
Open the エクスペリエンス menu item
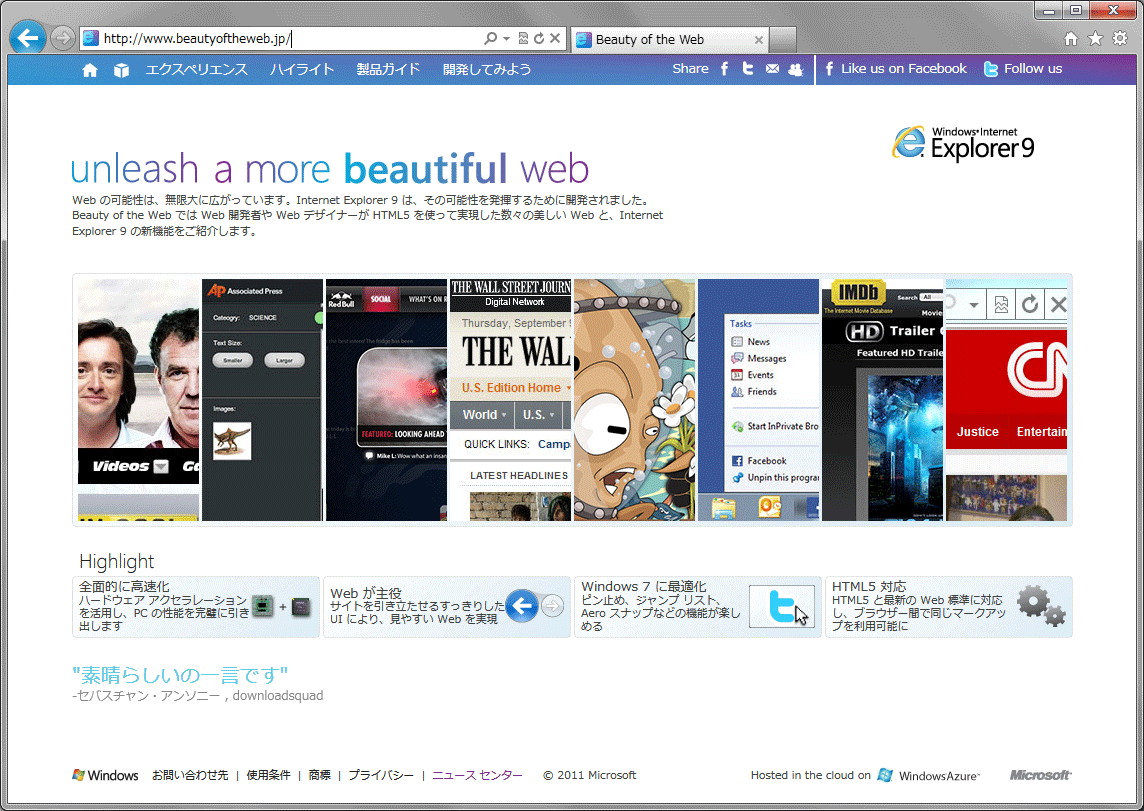pos(196,69)
